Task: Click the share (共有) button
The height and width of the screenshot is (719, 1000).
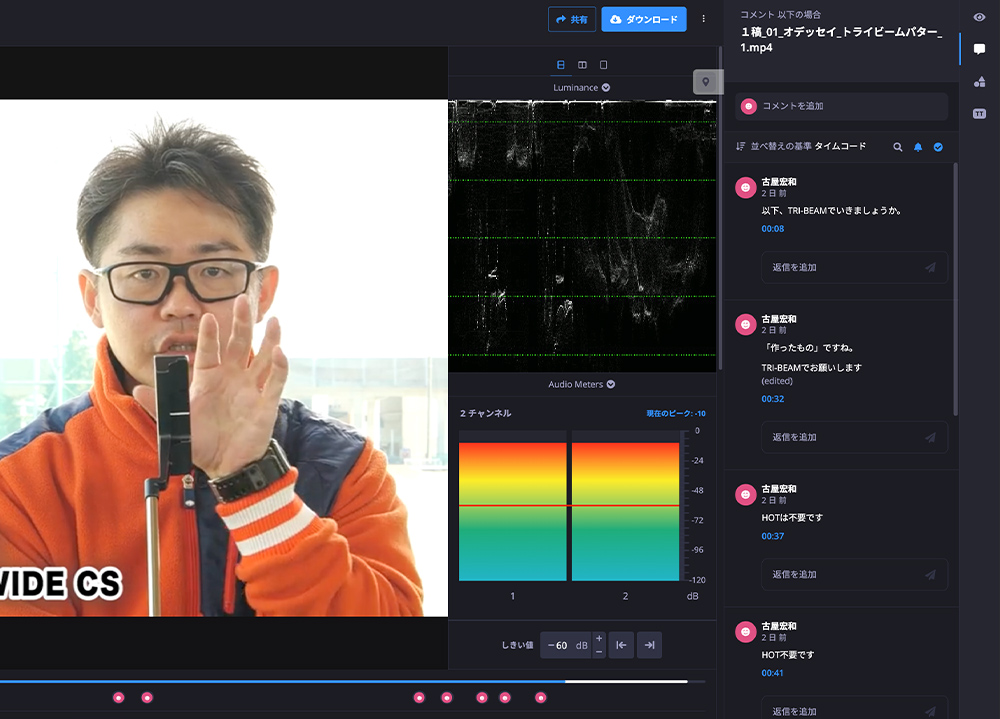Action: click(x=572, y=19)
